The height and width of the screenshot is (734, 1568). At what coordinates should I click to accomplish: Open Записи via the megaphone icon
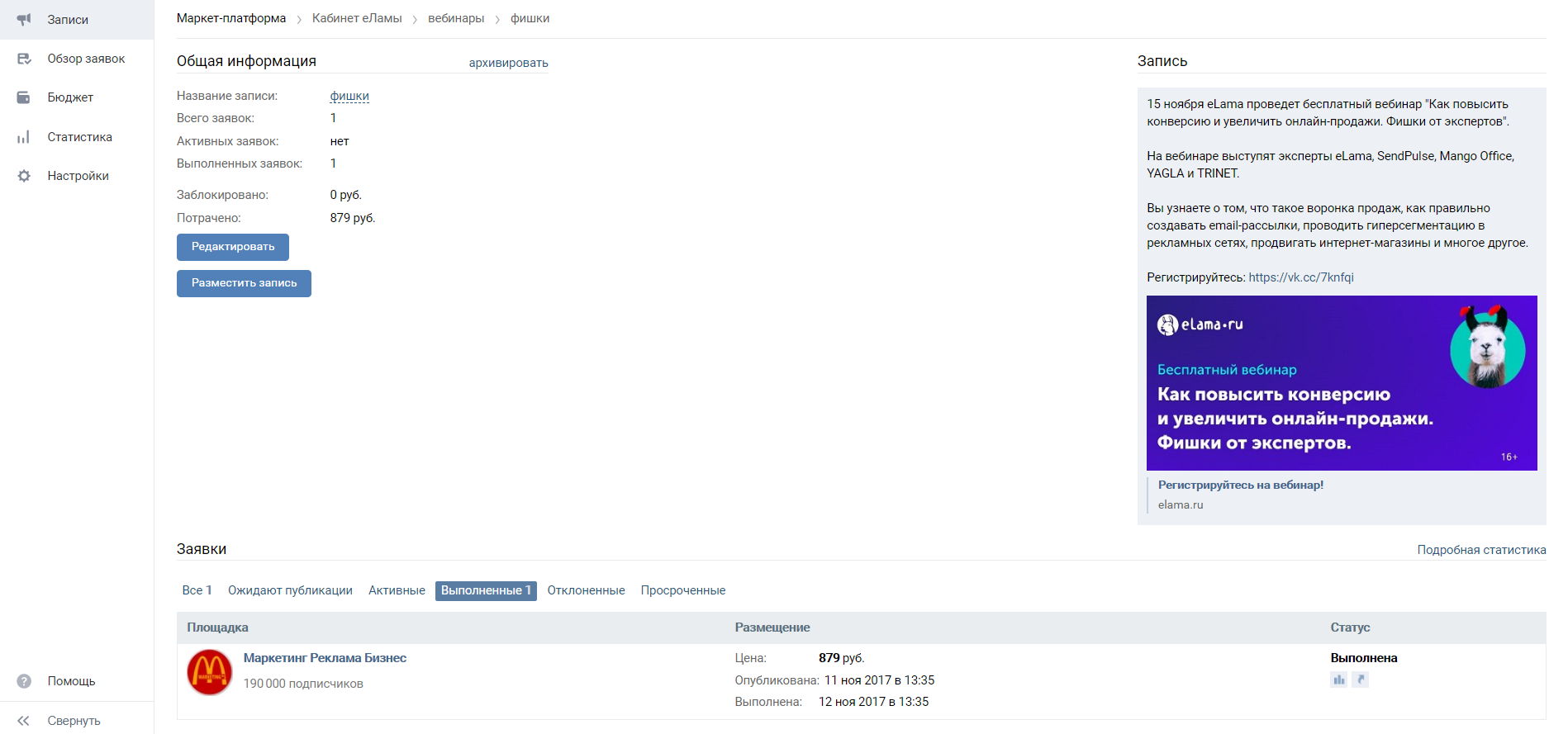pyautogui.click(x=24, y=19)
